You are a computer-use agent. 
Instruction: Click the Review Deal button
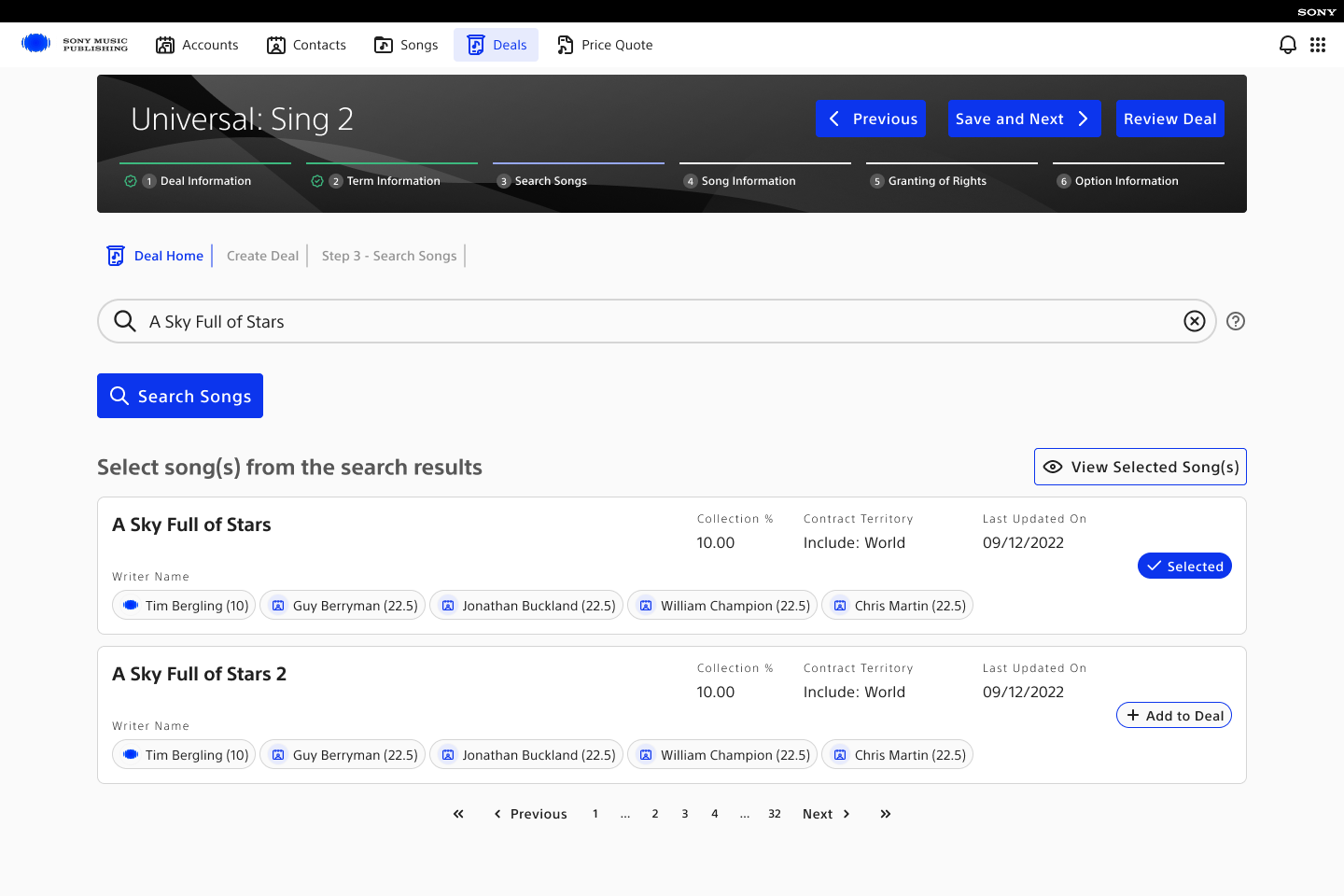click(1170, 119)
